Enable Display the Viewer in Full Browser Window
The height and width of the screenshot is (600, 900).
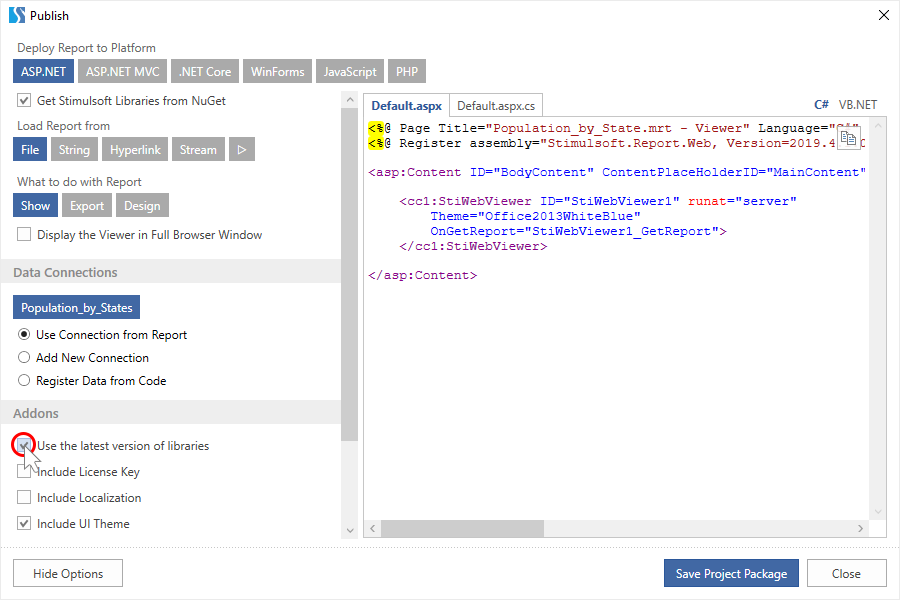(x=24, y=235)
